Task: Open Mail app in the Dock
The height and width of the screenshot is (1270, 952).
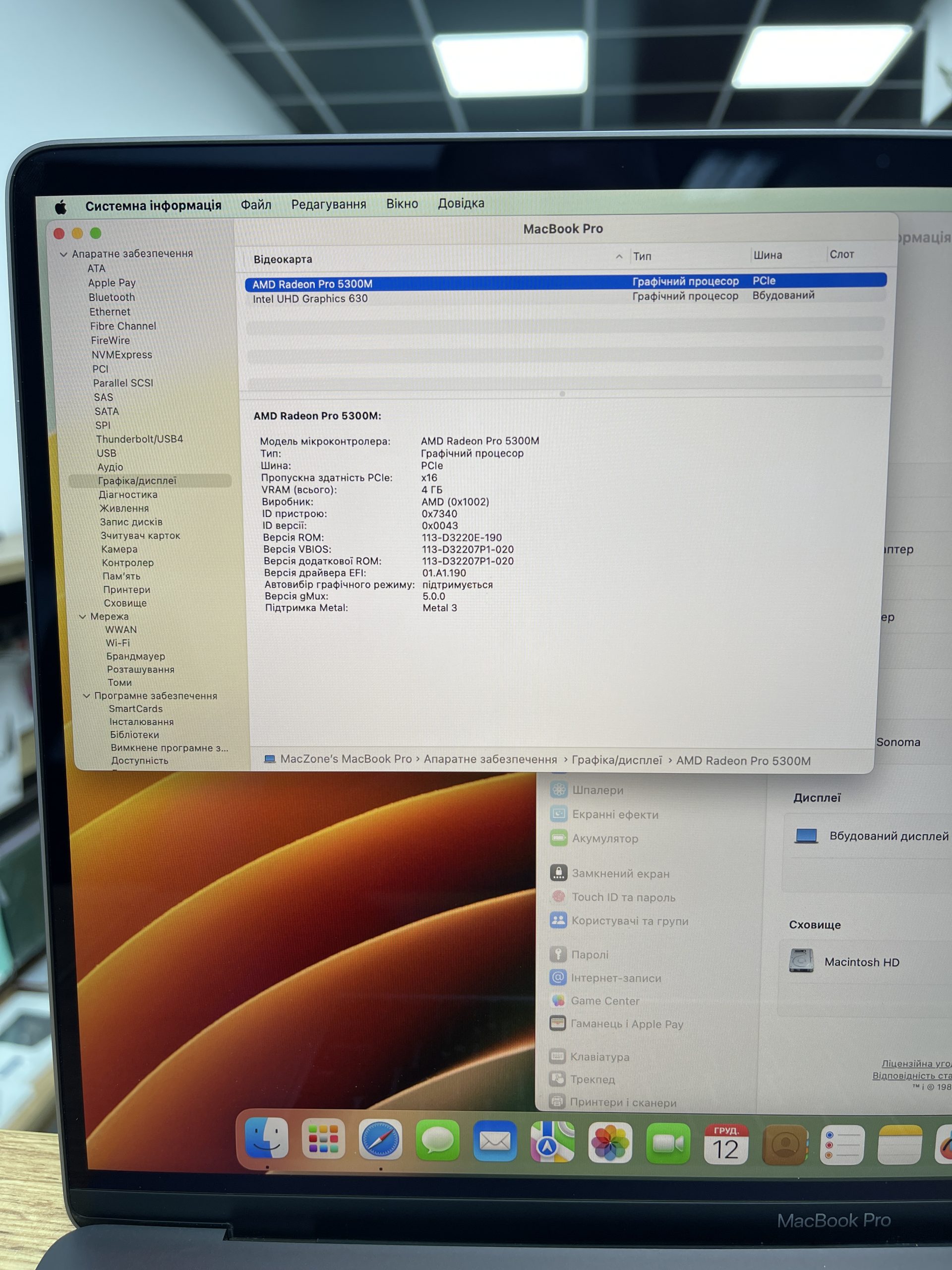Action: click(x=495, y=1140)
